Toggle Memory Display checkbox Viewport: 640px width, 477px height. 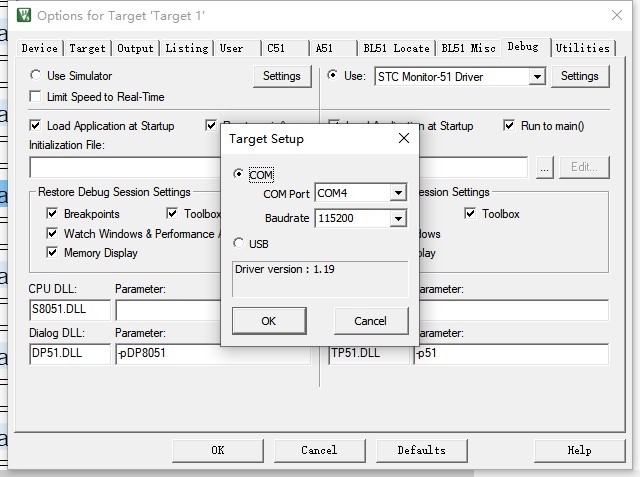[52, 252]
